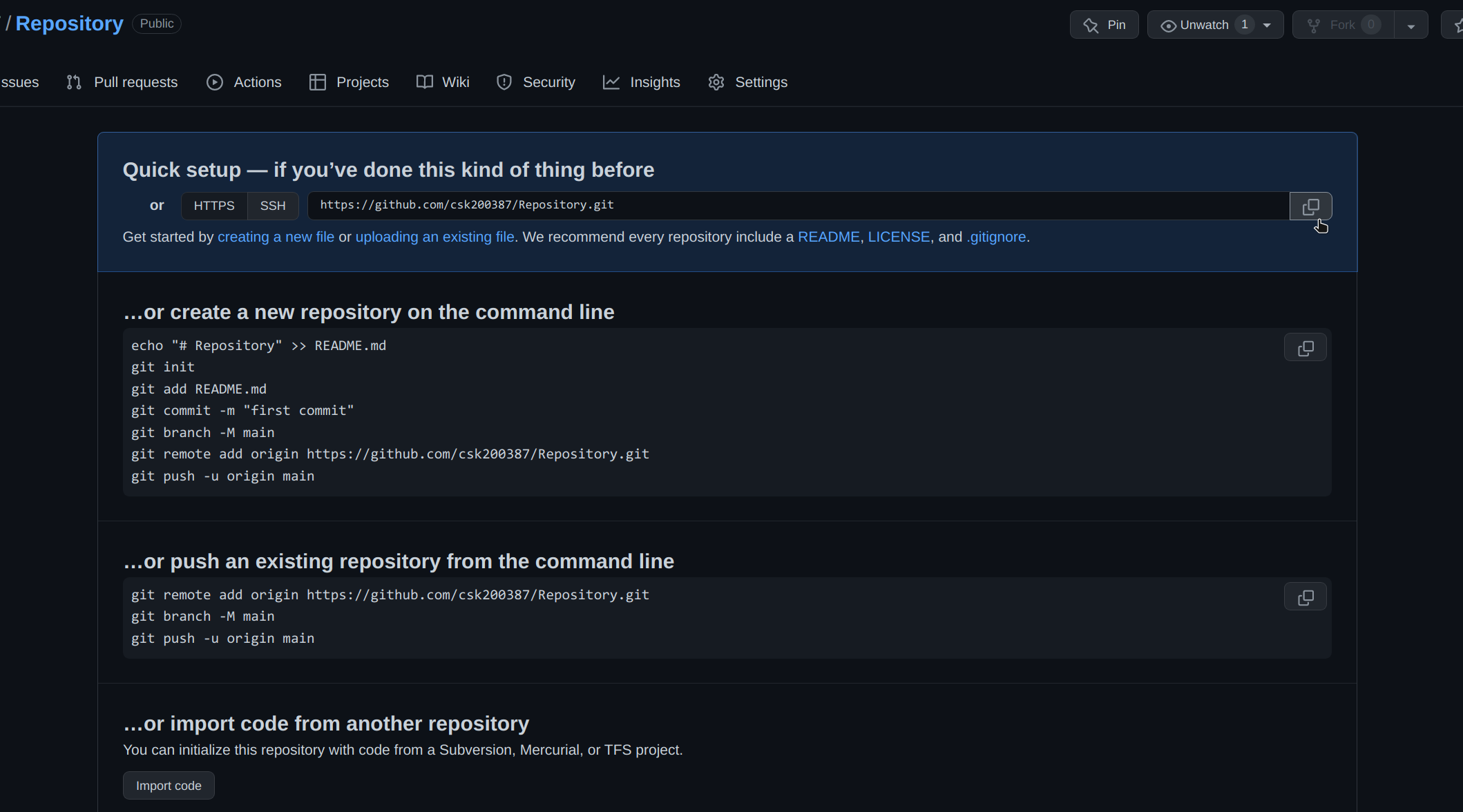Screen dimensions: 1463x812
Task: Switch to the Security tab
Action: point(536,82)
